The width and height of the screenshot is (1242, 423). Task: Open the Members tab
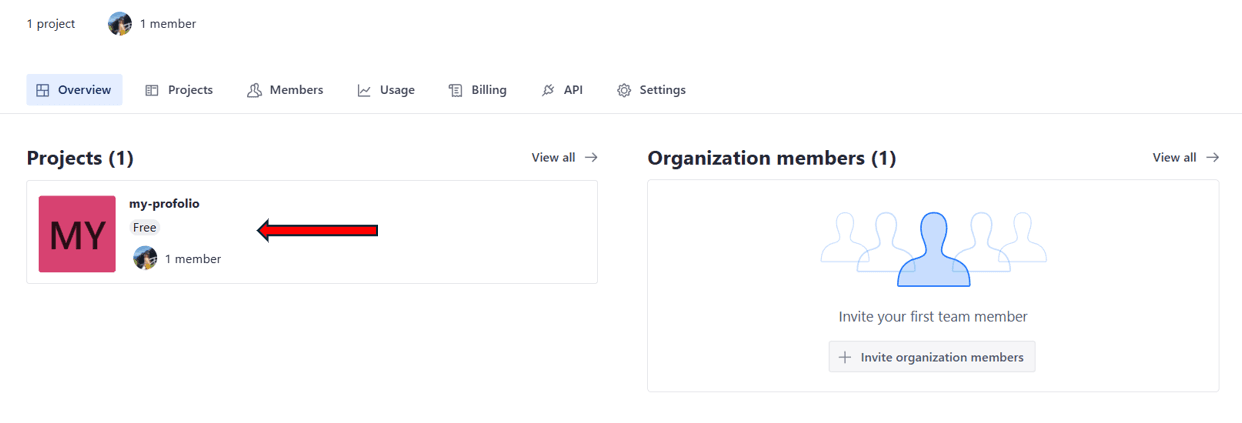(285, 90)
